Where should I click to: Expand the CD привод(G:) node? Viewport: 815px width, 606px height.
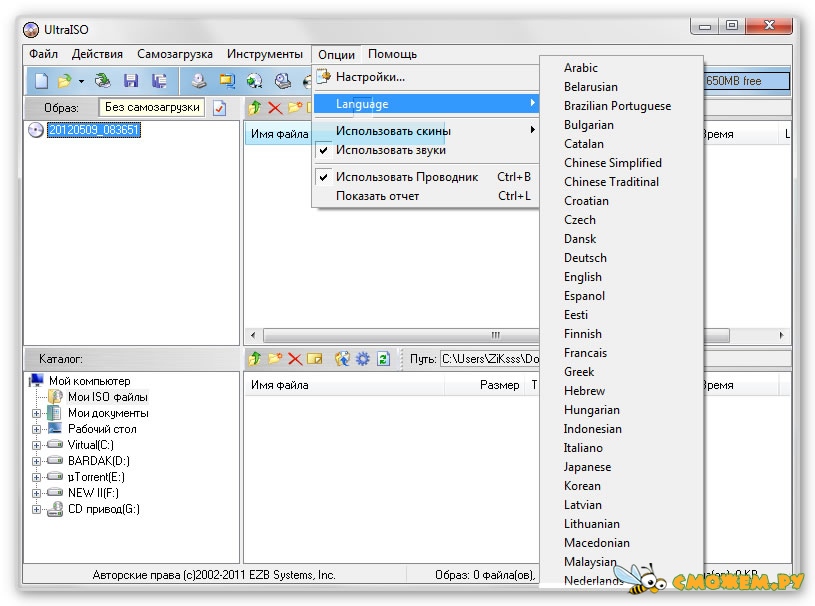(x=36, y=509)
